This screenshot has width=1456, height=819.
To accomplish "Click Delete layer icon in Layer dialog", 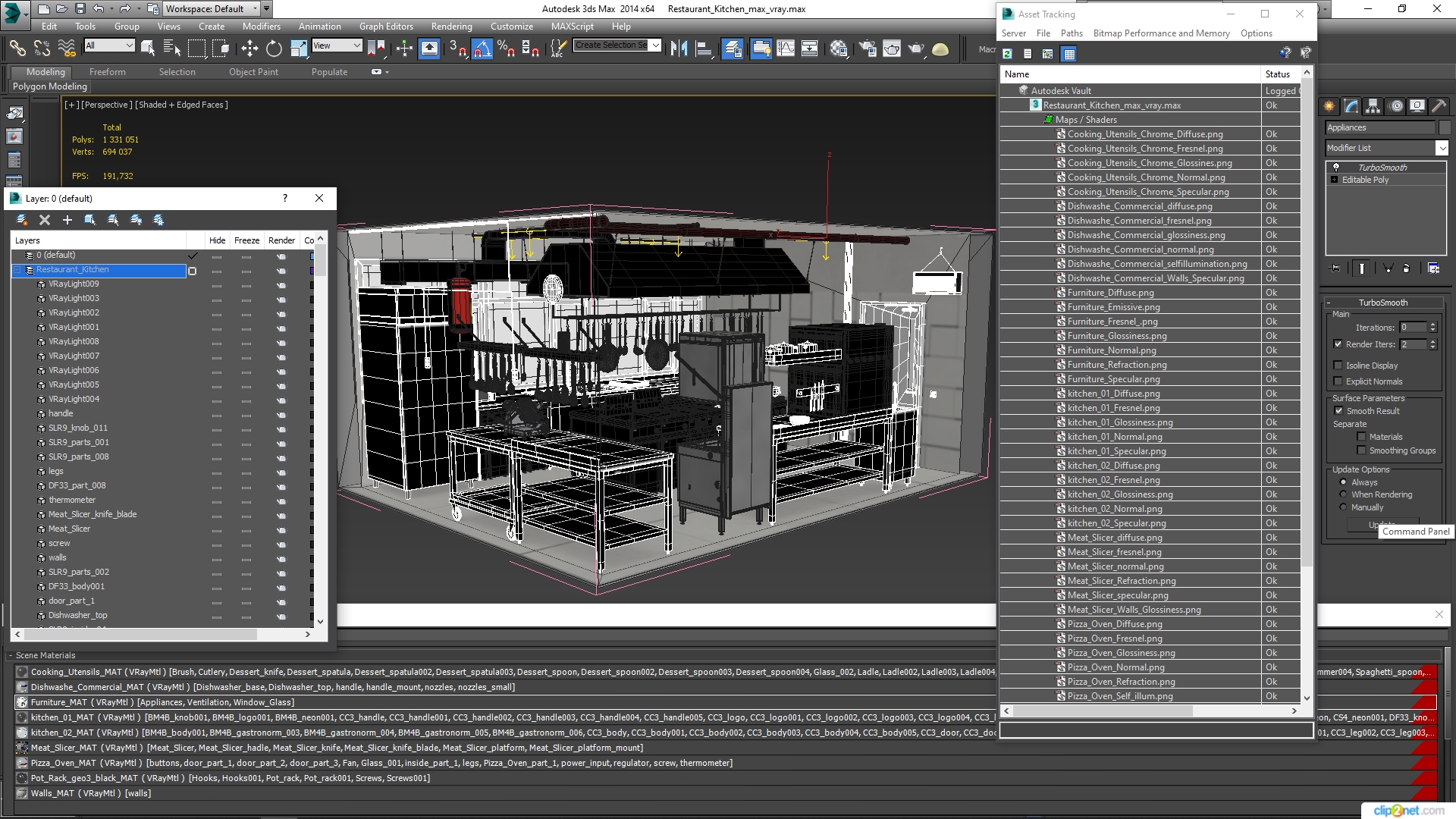I will click(45, 220).
